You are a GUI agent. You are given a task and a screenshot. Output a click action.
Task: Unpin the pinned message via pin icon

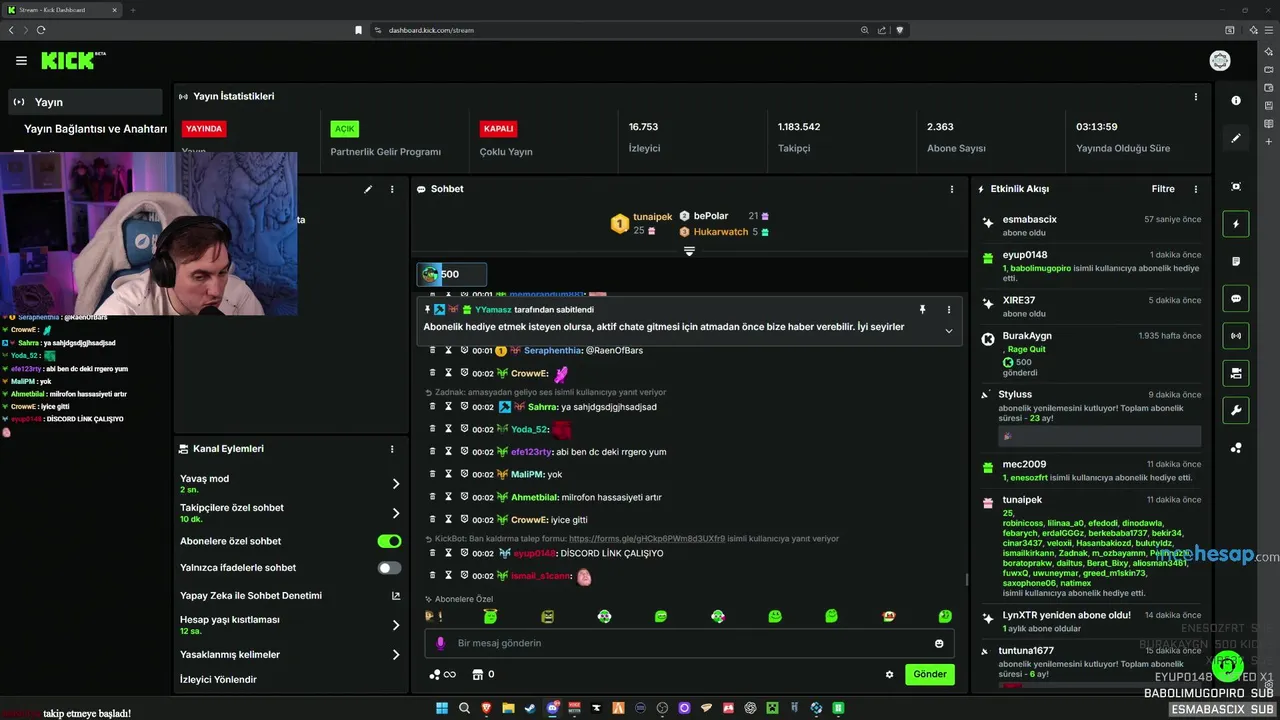pyautogui.click(x=922, y=310)
